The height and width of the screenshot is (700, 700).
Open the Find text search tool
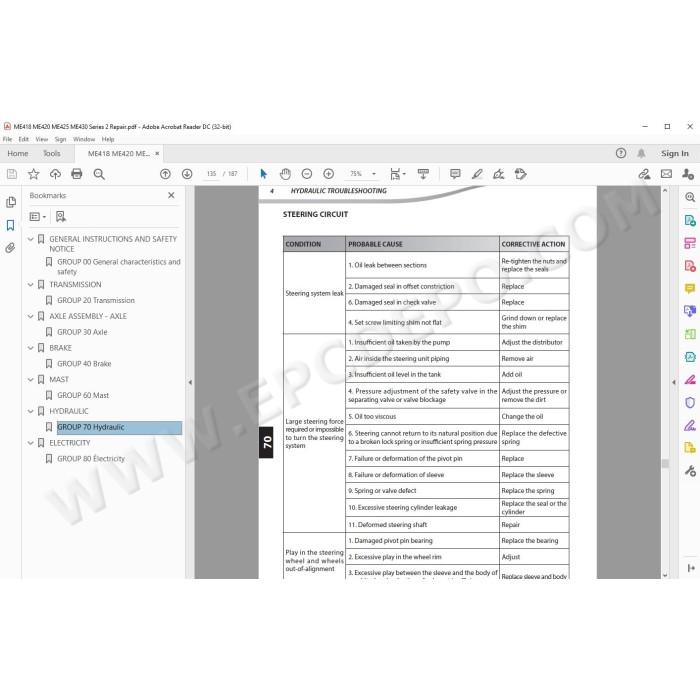99,174
